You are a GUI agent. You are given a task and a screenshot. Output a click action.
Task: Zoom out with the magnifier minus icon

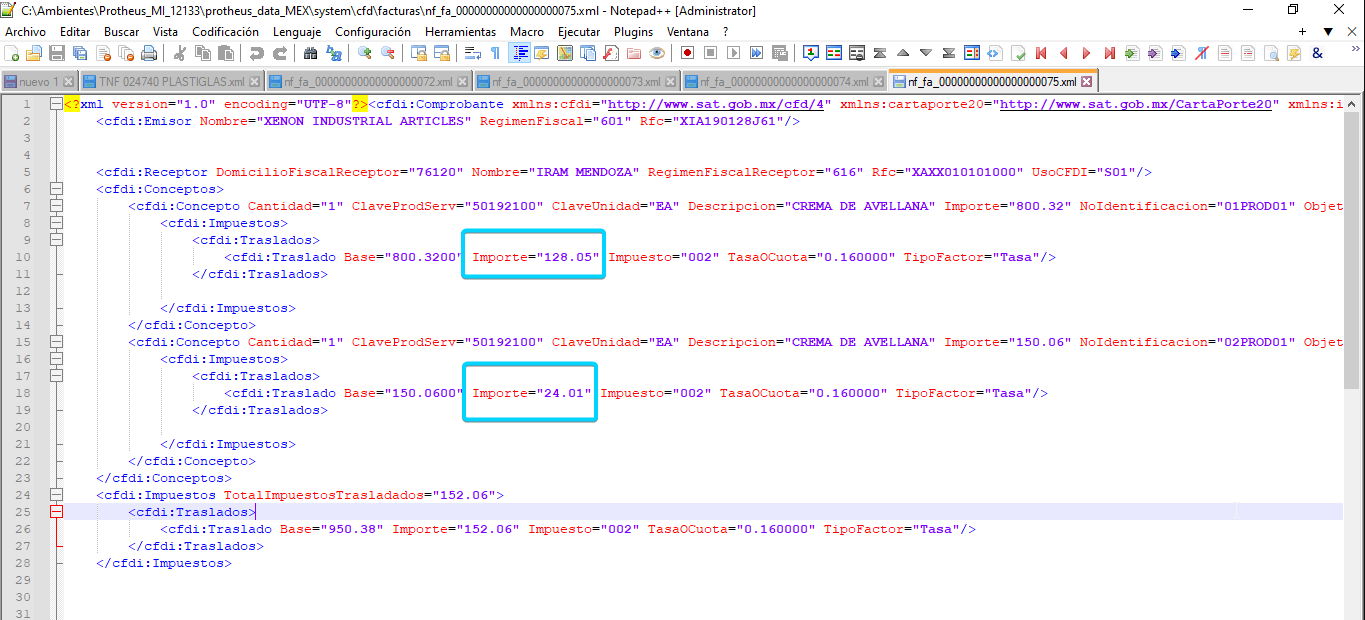click(x=387, y=53)
